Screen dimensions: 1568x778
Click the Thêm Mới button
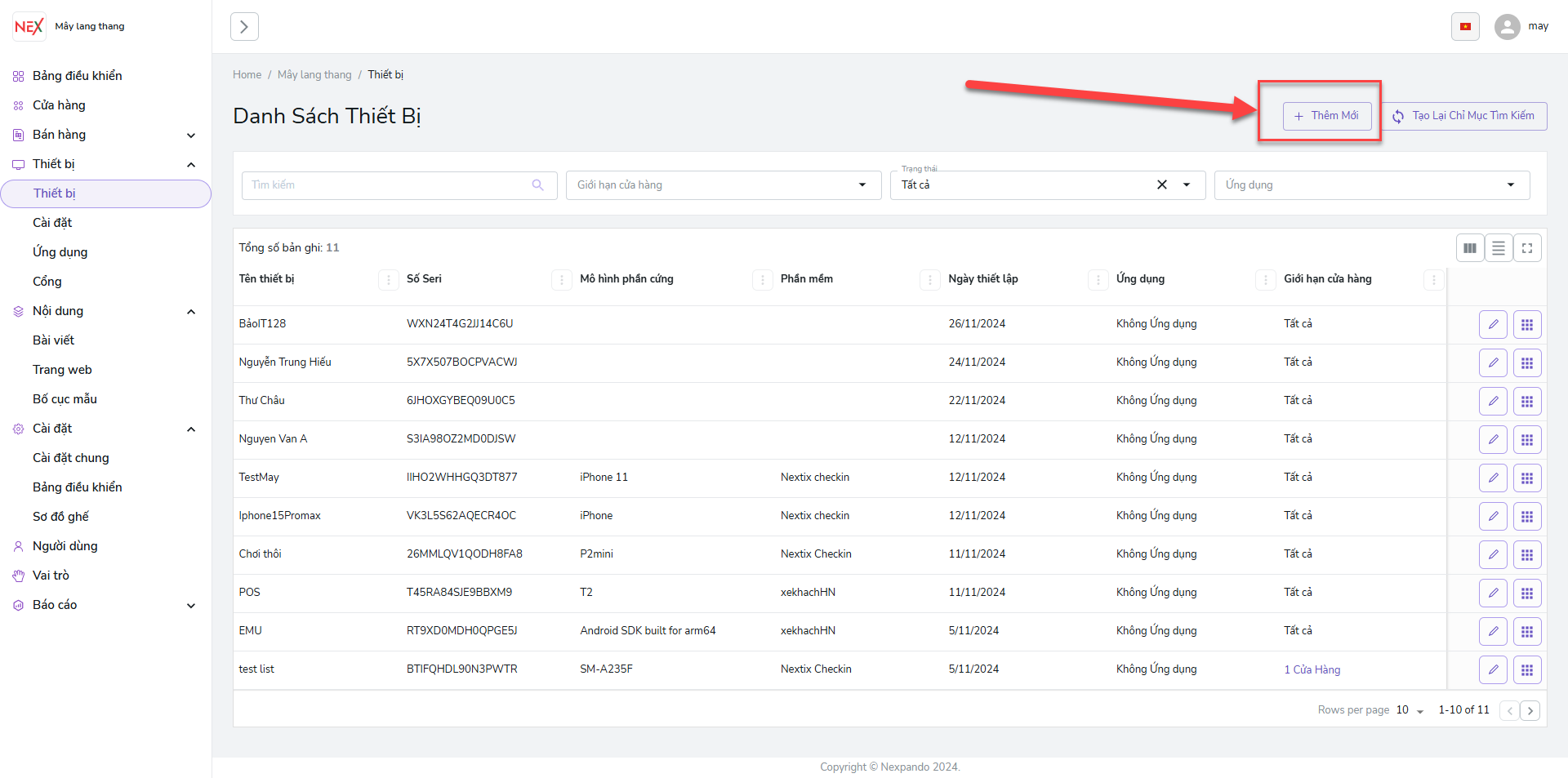[x=1326, y=116]
